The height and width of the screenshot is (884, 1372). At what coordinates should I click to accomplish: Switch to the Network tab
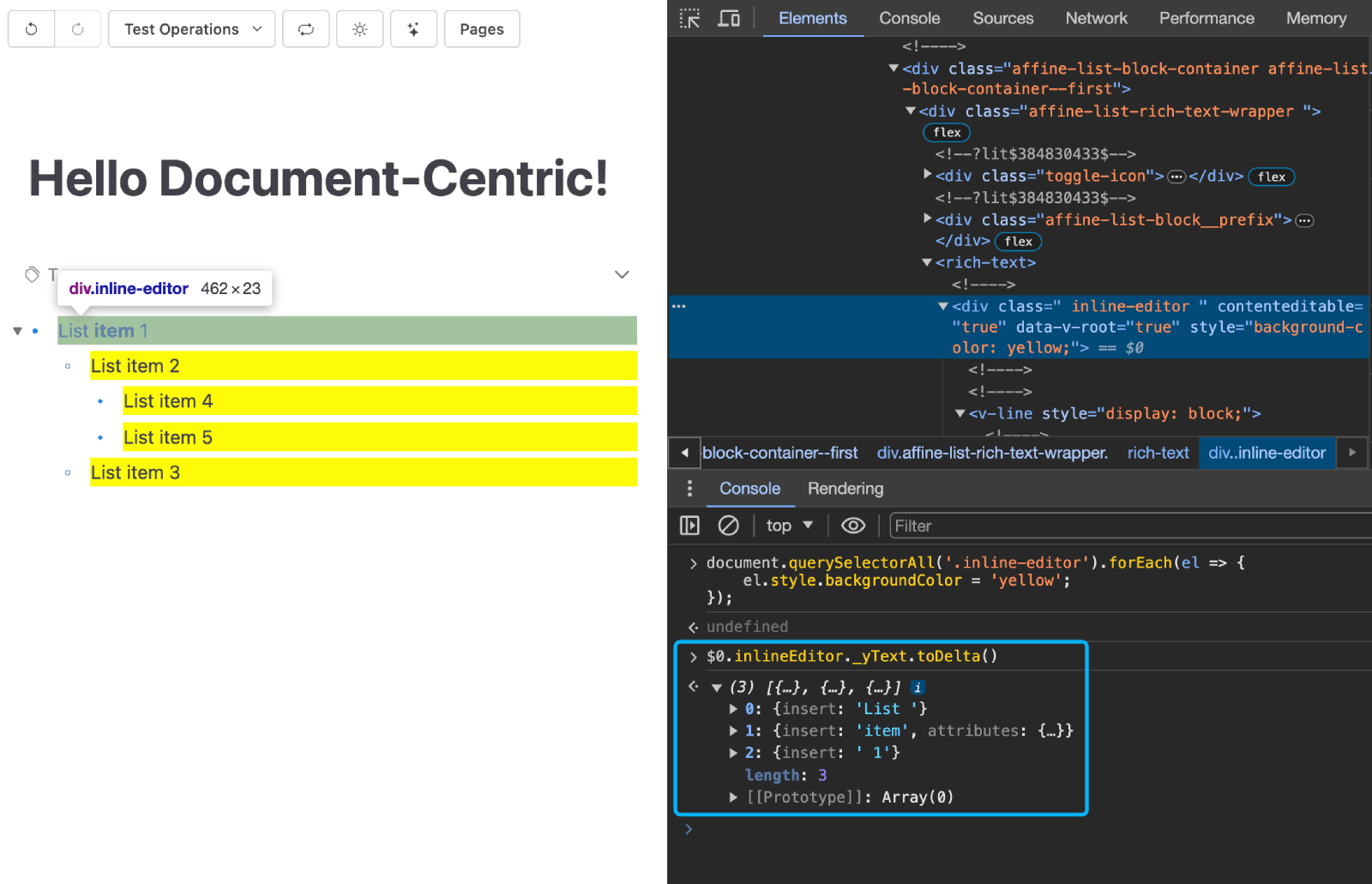pyautogui.click(x=1096, y=17)
